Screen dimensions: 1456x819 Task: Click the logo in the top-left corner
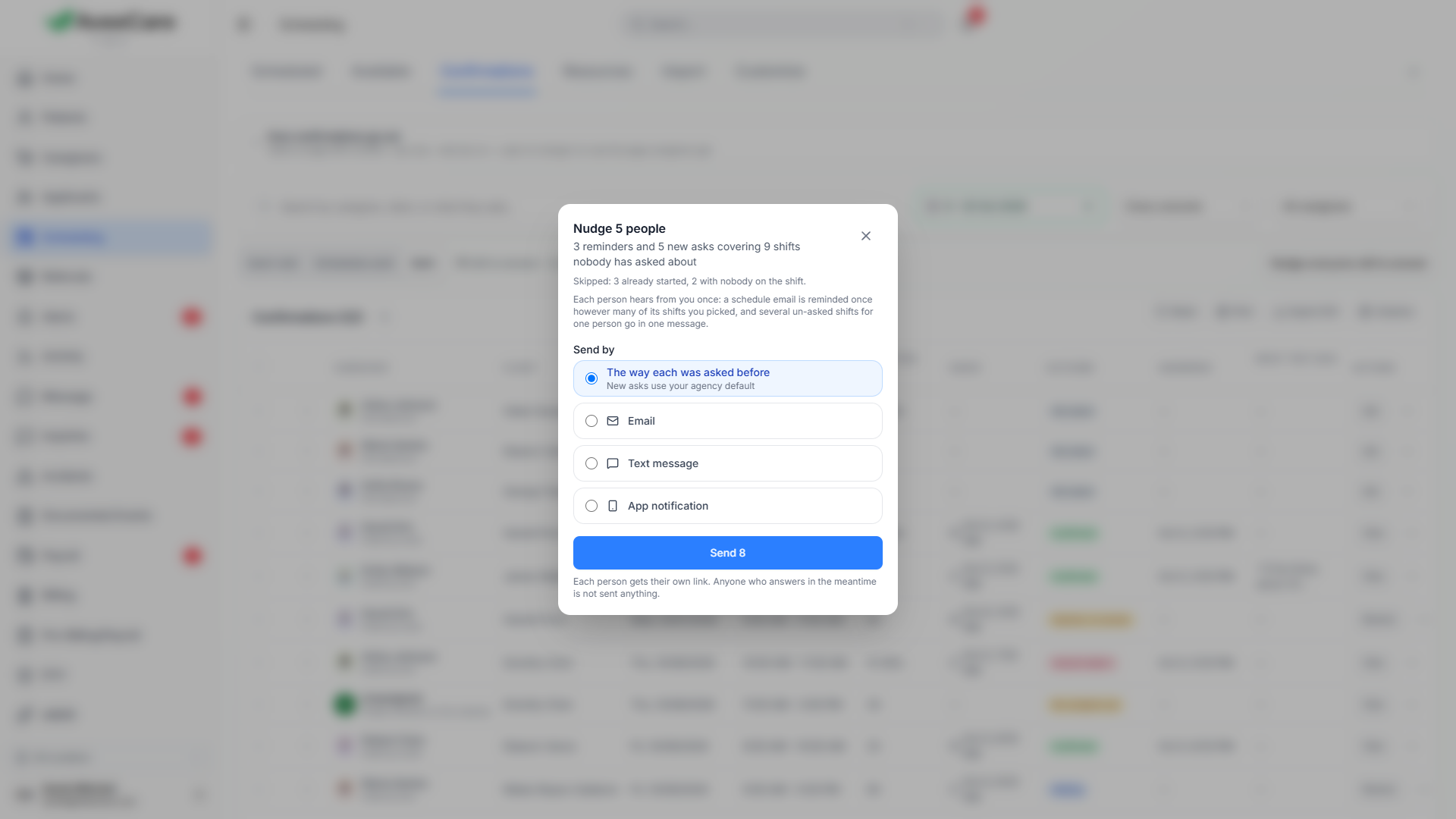point(111,23)
